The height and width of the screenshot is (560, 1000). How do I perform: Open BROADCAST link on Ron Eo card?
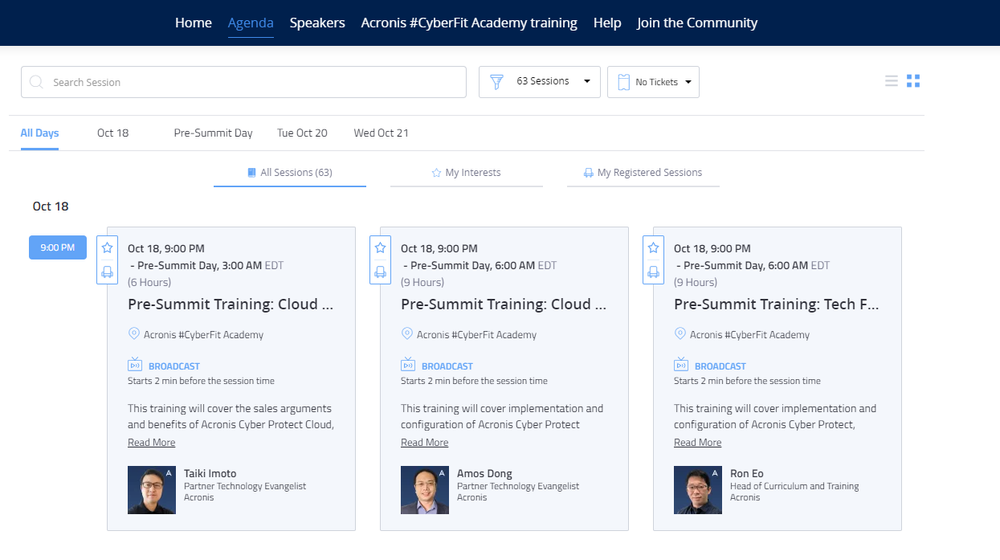720,366
